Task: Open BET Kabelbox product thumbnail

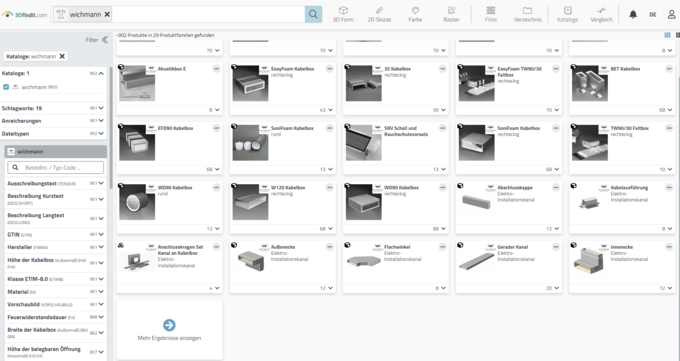Action: click(x=590, y=83)
